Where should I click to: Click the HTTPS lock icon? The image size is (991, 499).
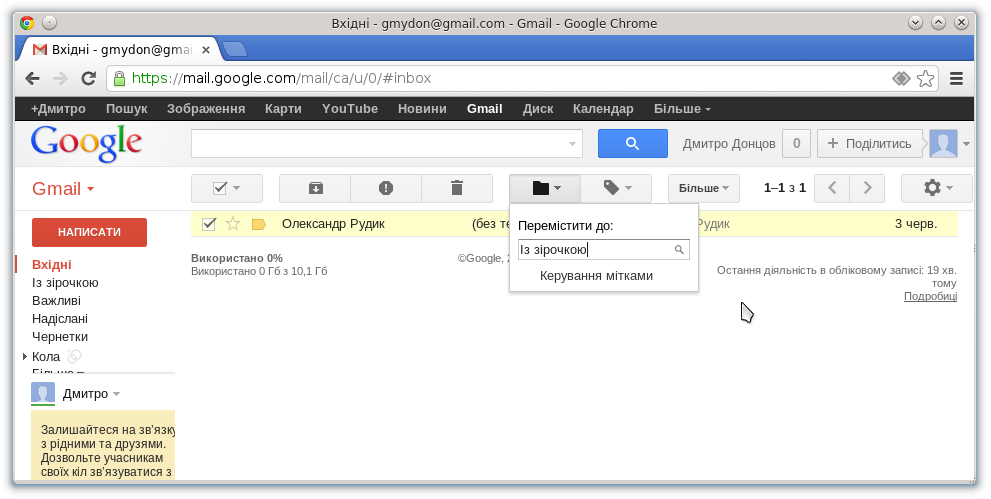[x=119, y=78]
